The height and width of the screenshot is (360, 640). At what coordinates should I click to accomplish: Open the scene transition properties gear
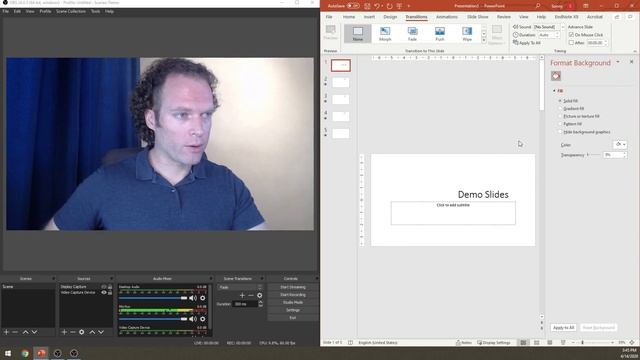(260, 295)
